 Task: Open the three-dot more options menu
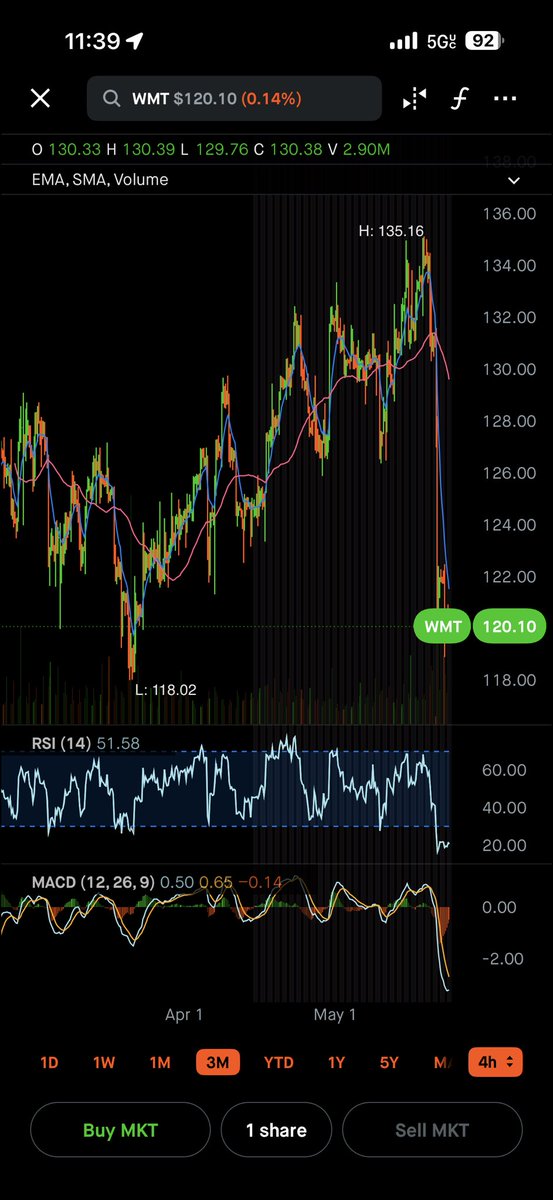coord(506,99)
